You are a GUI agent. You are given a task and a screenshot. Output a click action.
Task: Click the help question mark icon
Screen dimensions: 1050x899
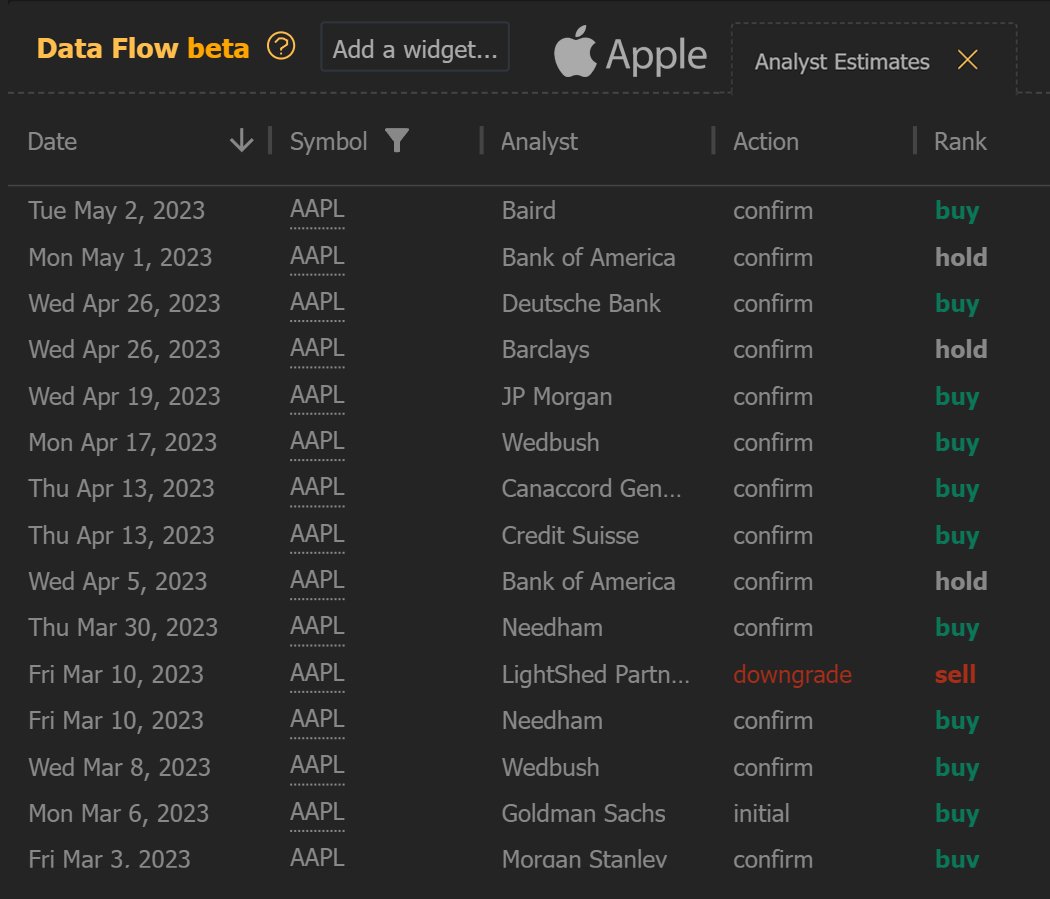pos(282,46)
